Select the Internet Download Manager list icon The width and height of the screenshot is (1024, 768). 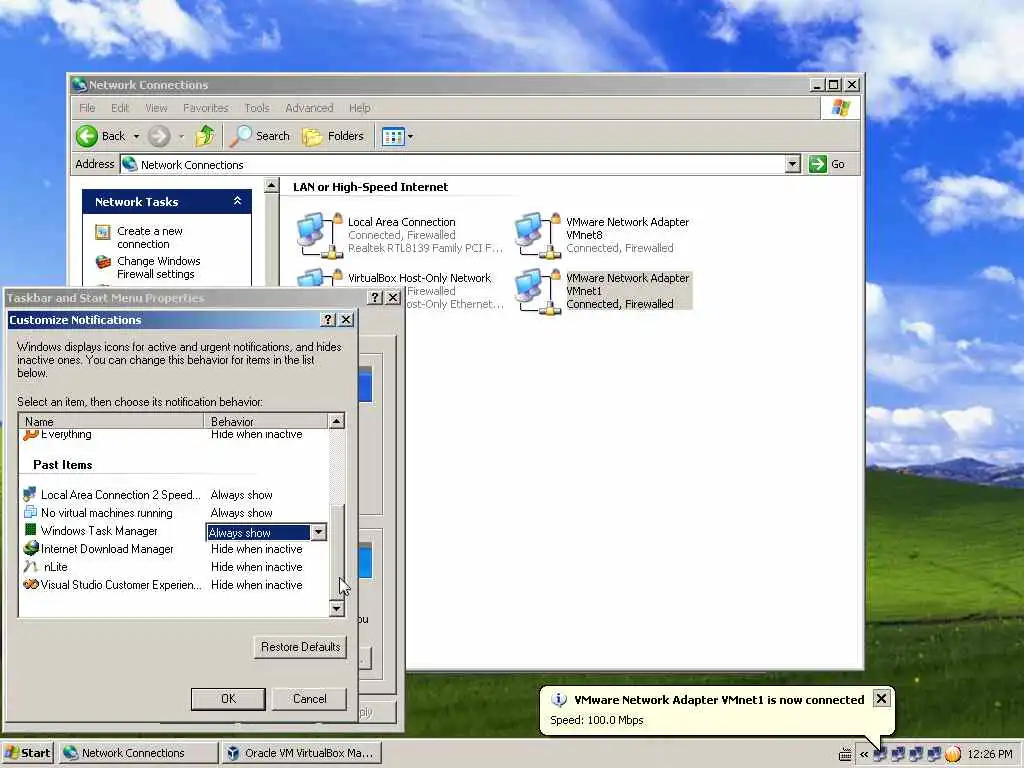(x=31, y=548)
